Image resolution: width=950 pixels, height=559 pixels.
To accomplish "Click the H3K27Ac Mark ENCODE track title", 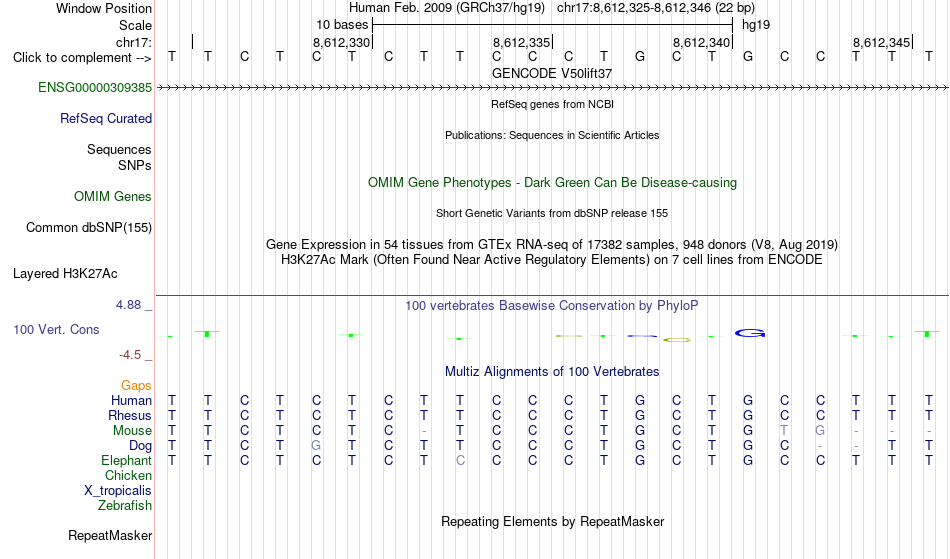I will (552, 260).
